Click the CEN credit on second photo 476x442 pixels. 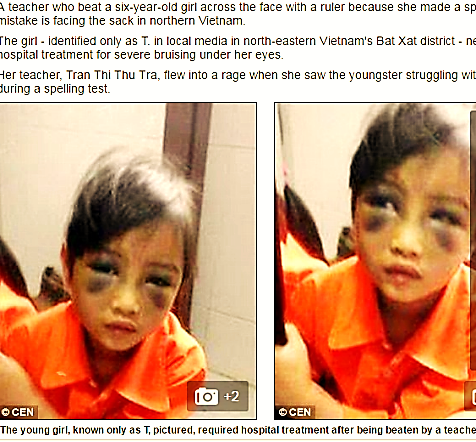[x=300, y=412]
